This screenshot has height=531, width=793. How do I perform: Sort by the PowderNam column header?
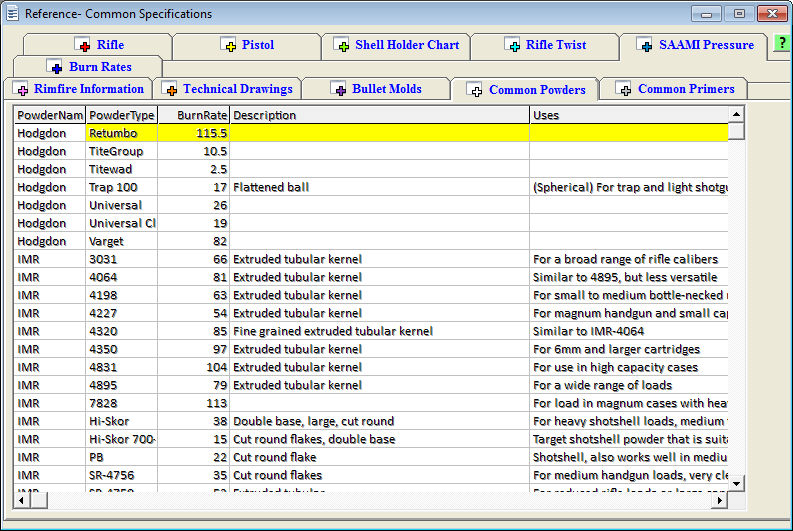50,115
